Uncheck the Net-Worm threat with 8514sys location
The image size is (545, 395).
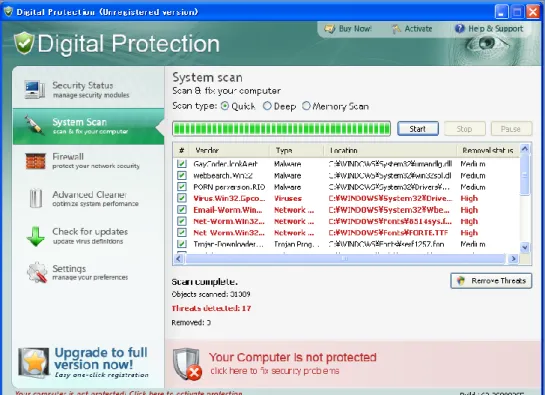tap(181, 221)
